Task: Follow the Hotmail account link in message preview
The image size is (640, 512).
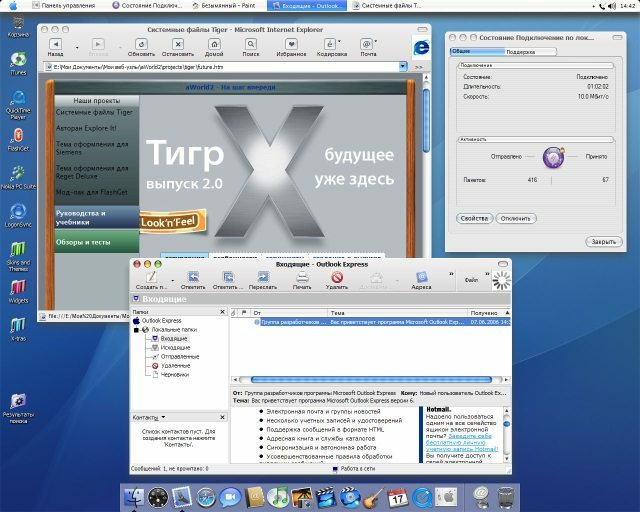Action: [x=461, y=443]
